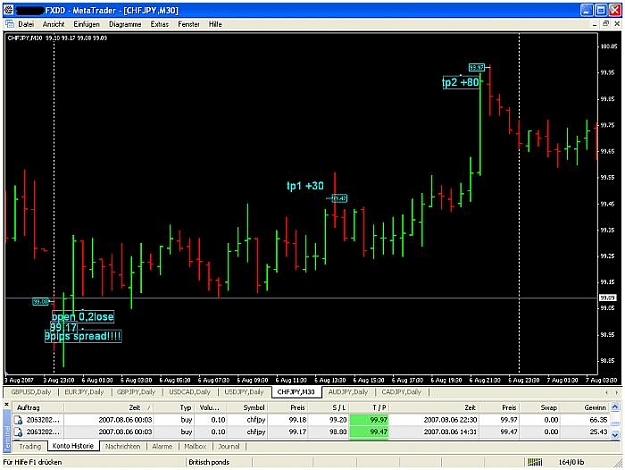The image size is (625, 470).
Task: Select the 'open 0,2lose' chart label
Action: [x=83, y=317]
